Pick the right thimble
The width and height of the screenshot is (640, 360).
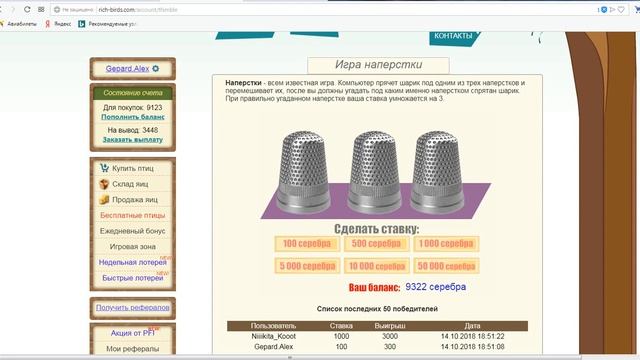pyautogui.click(x=437, y=171)
